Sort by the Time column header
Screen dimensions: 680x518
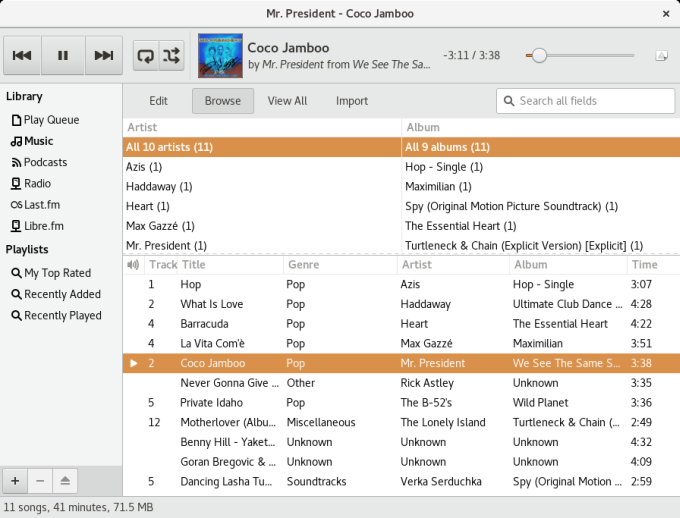[x=653, y=265]
